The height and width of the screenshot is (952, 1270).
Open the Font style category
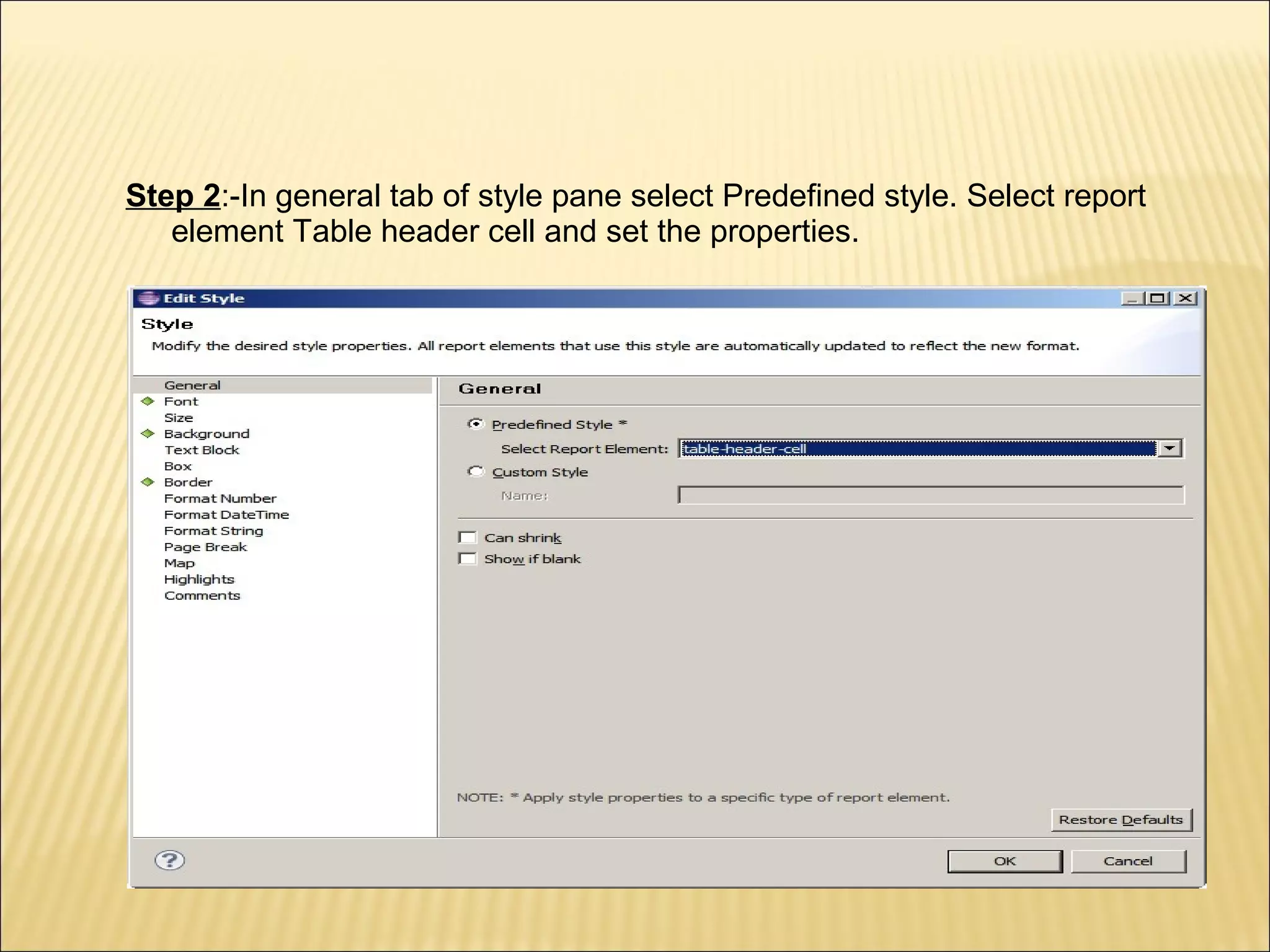point(181,401)
